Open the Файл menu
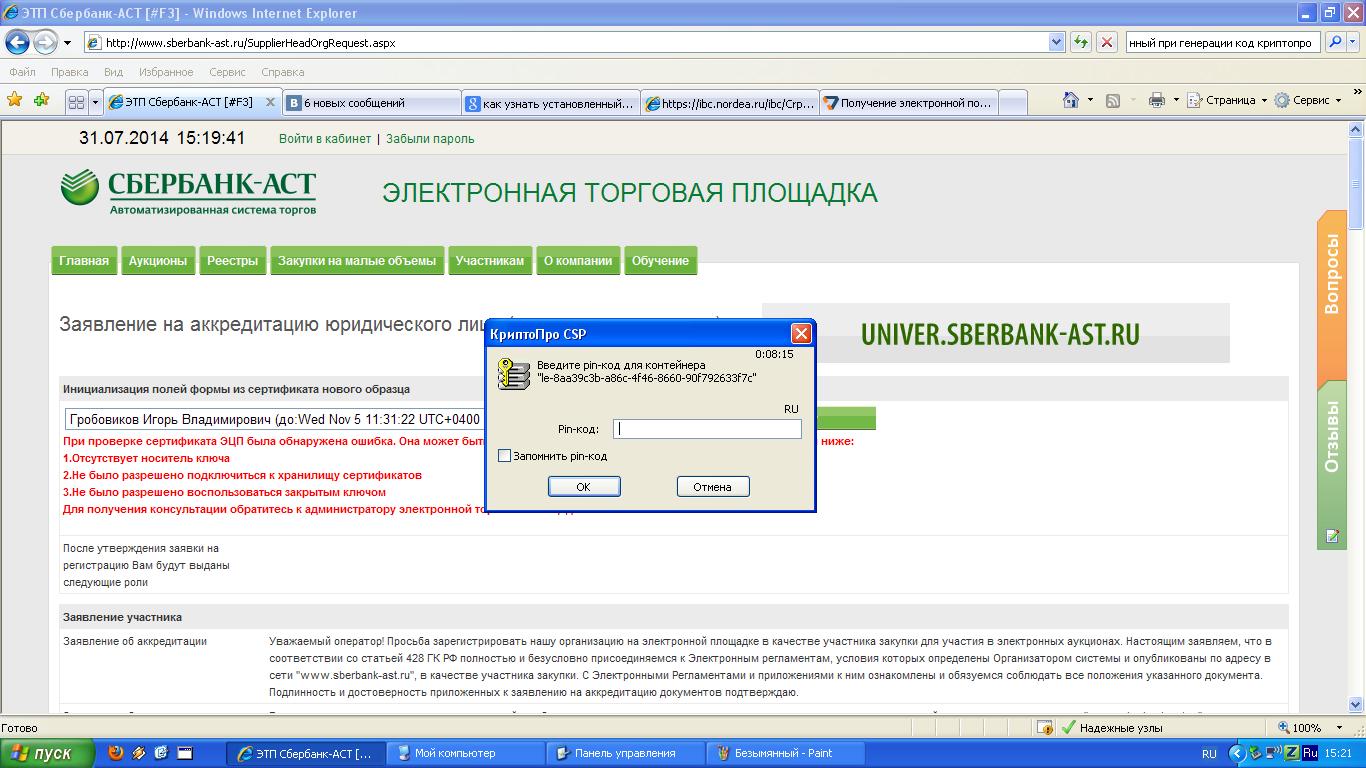 [x=22, y=72]
